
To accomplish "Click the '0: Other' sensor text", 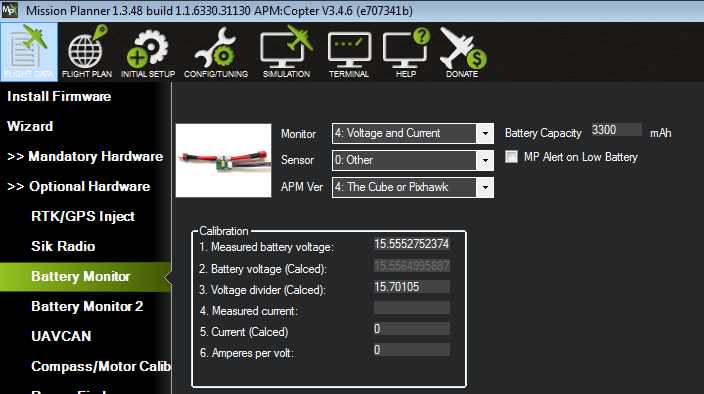I will tap(354, 160).
